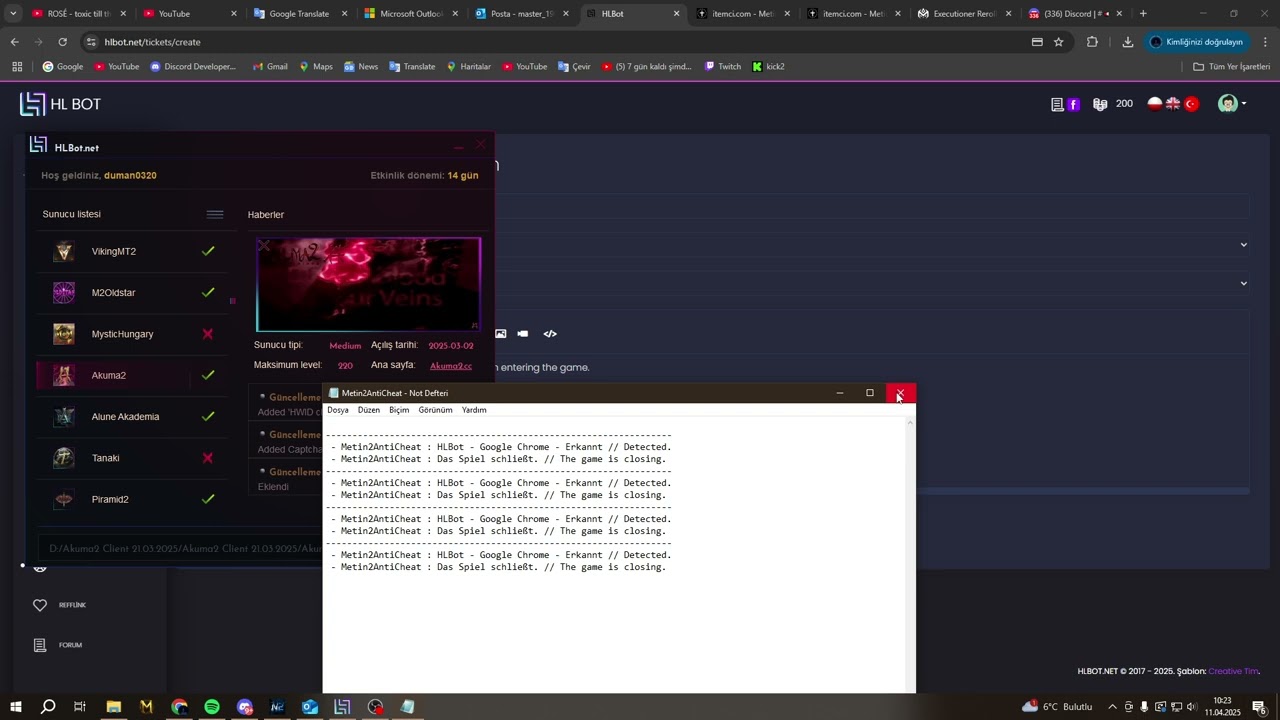Open the notification center icon
This screenshot has width=1280, height=720.
coord(1259,707)
